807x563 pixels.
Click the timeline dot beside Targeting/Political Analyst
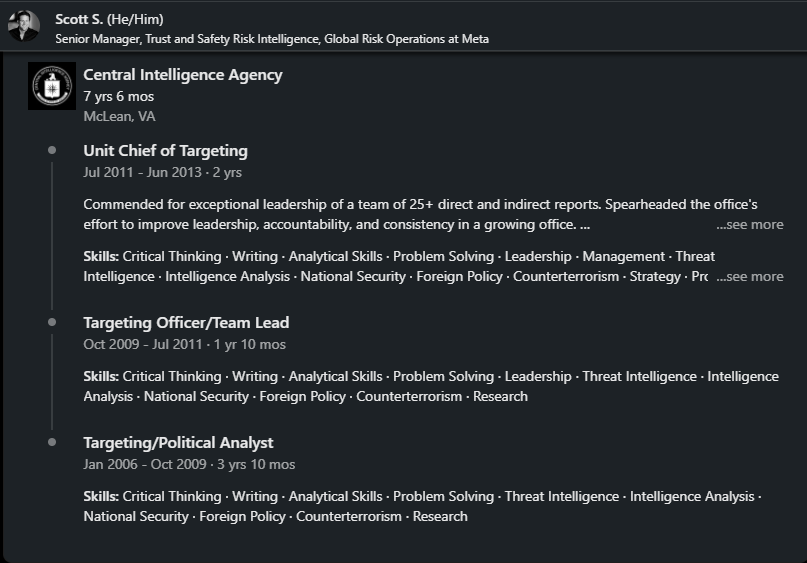pyautogui.click(x=52, y=442)
